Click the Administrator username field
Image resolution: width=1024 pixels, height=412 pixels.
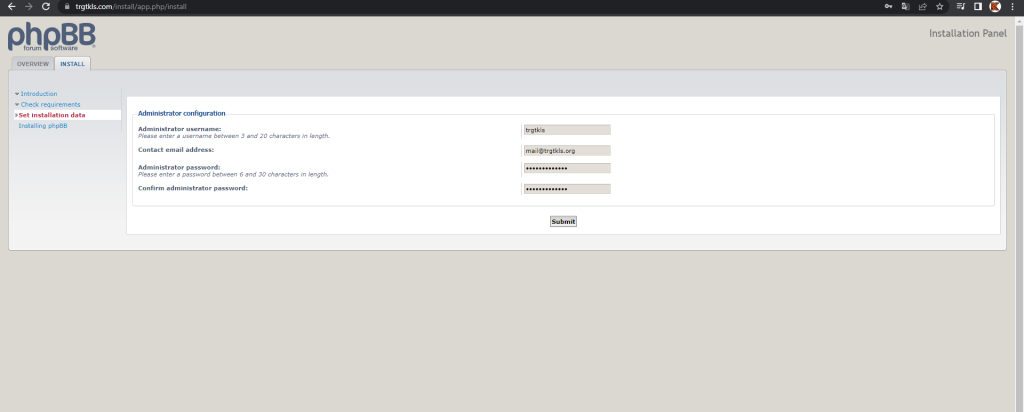point(566,130)
